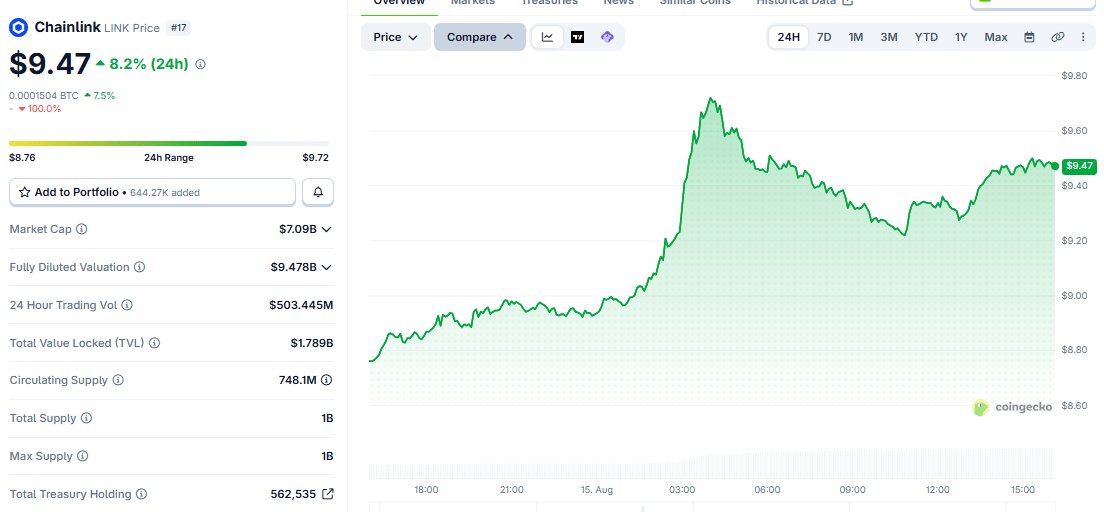Show Fully Diluted Valuation info icon
Screen dimensions: 1104x512
click(x=140, y=267)
